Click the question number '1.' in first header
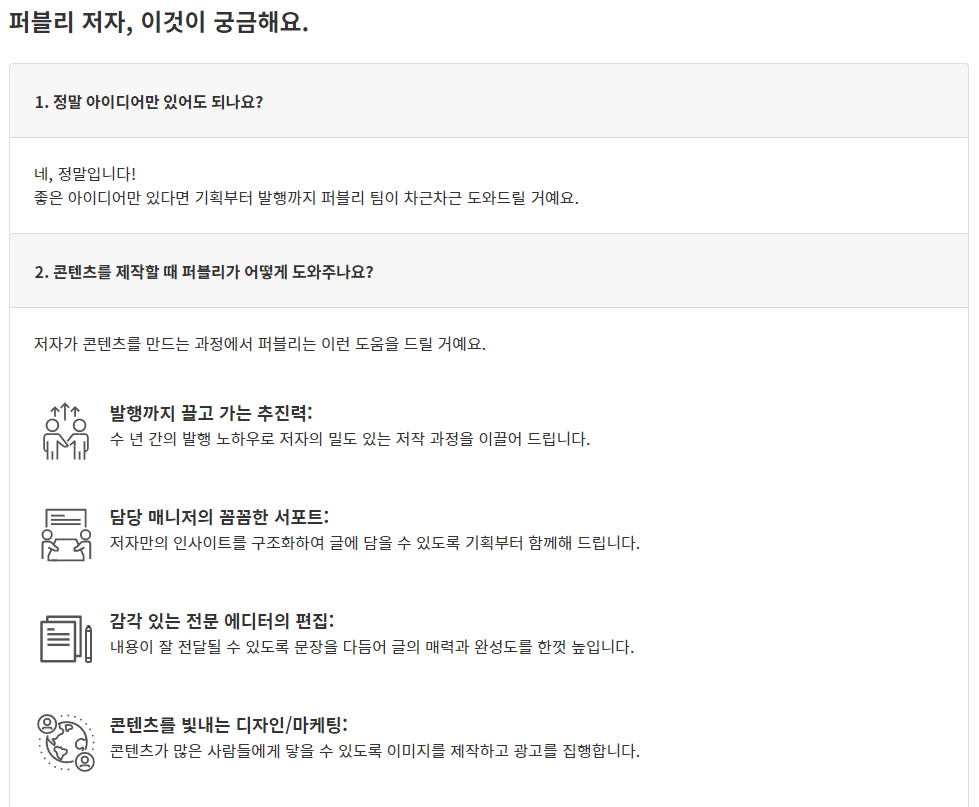This screenshot has width=979, height=807. pyautogui.click(x=41, y=102)
